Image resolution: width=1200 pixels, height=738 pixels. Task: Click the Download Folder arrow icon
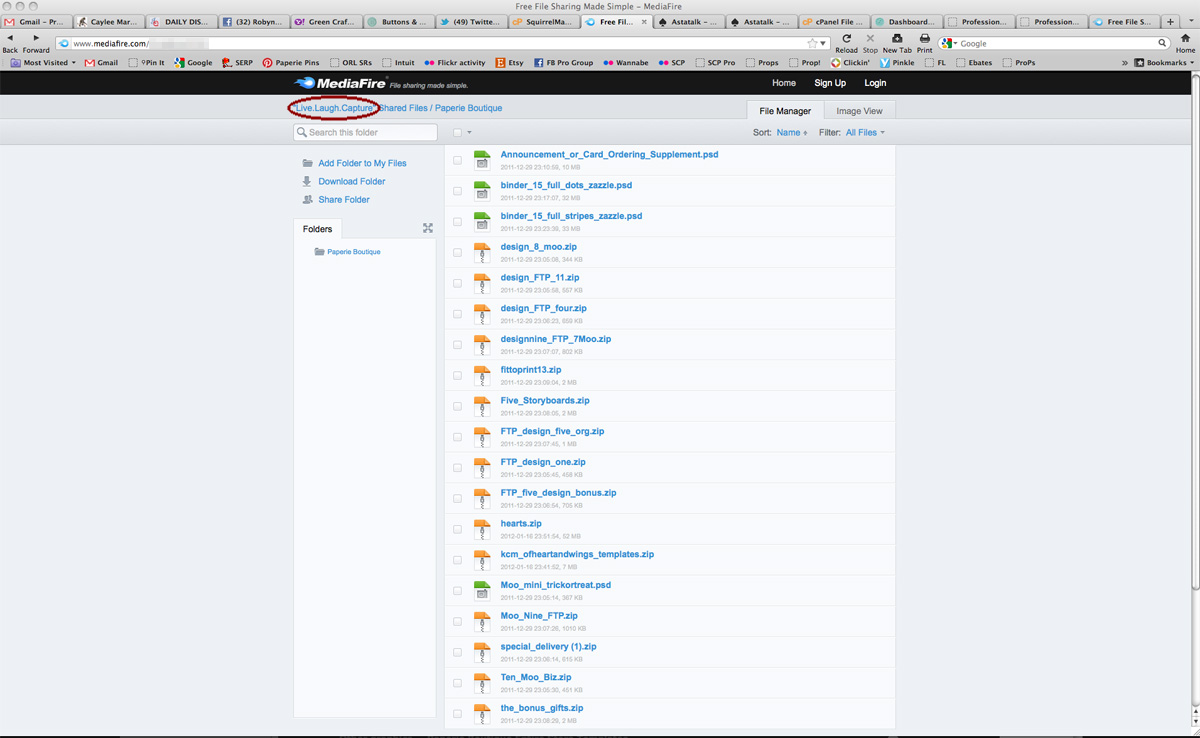click(307, 181)
